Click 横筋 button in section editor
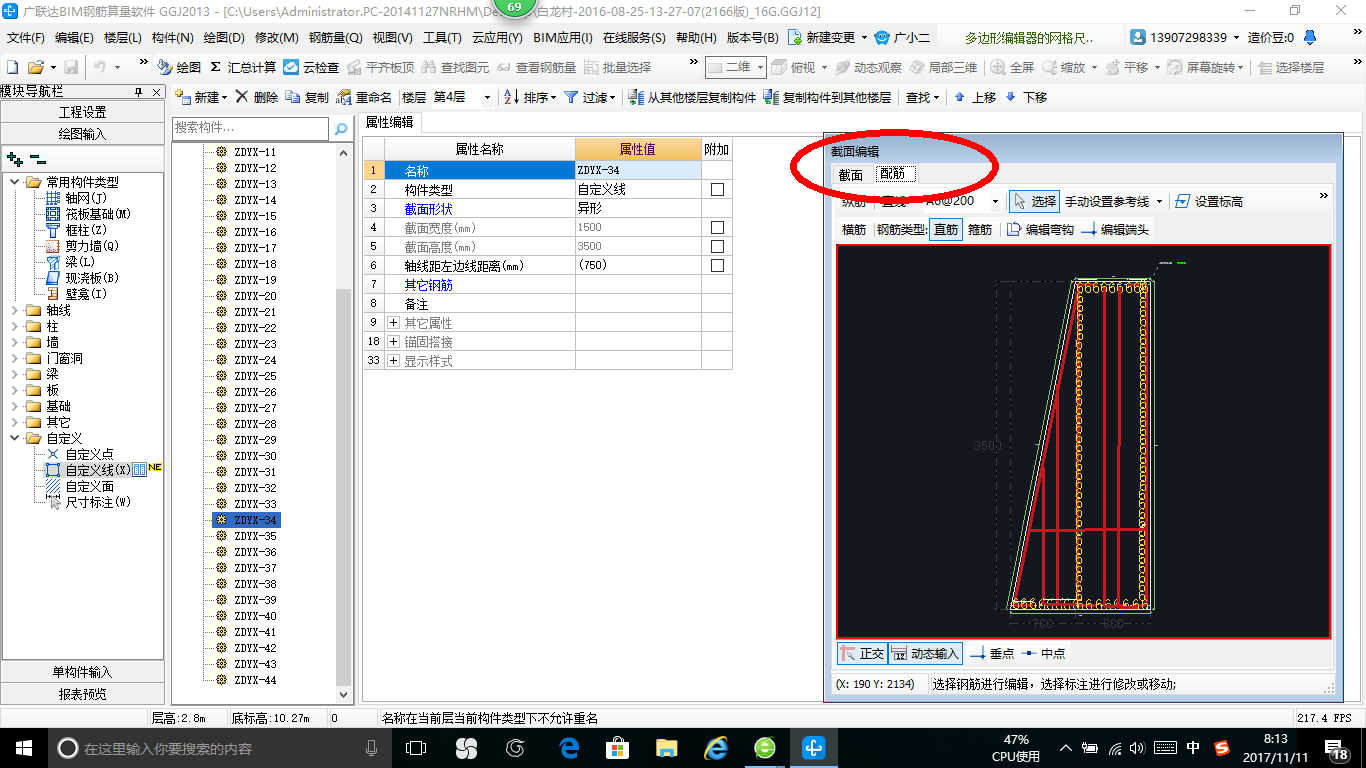This screenshot has height=768, width=1366. coord(854,229)
